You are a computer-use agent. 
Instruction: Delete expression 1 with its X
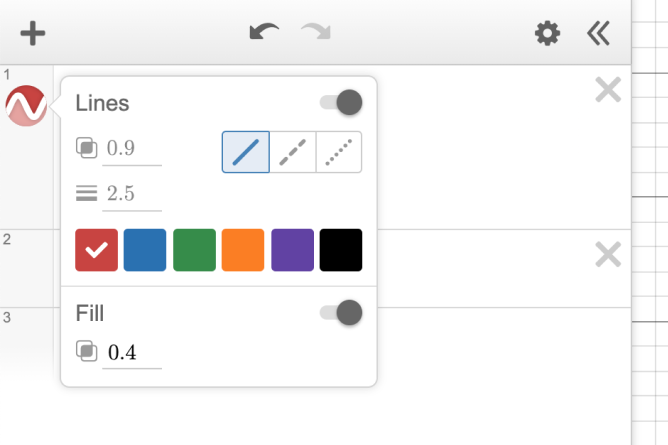click(x=607, y=91)
